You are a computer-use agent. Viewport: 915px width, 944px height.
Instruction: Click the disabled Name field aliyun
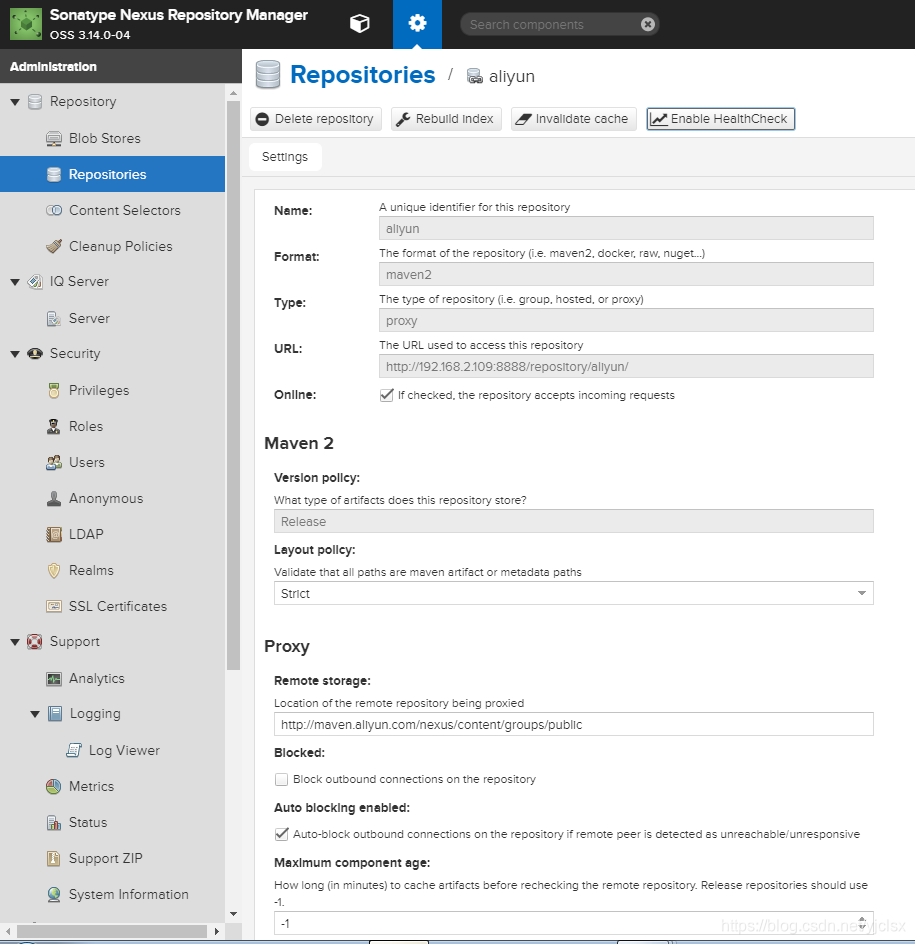626,228
